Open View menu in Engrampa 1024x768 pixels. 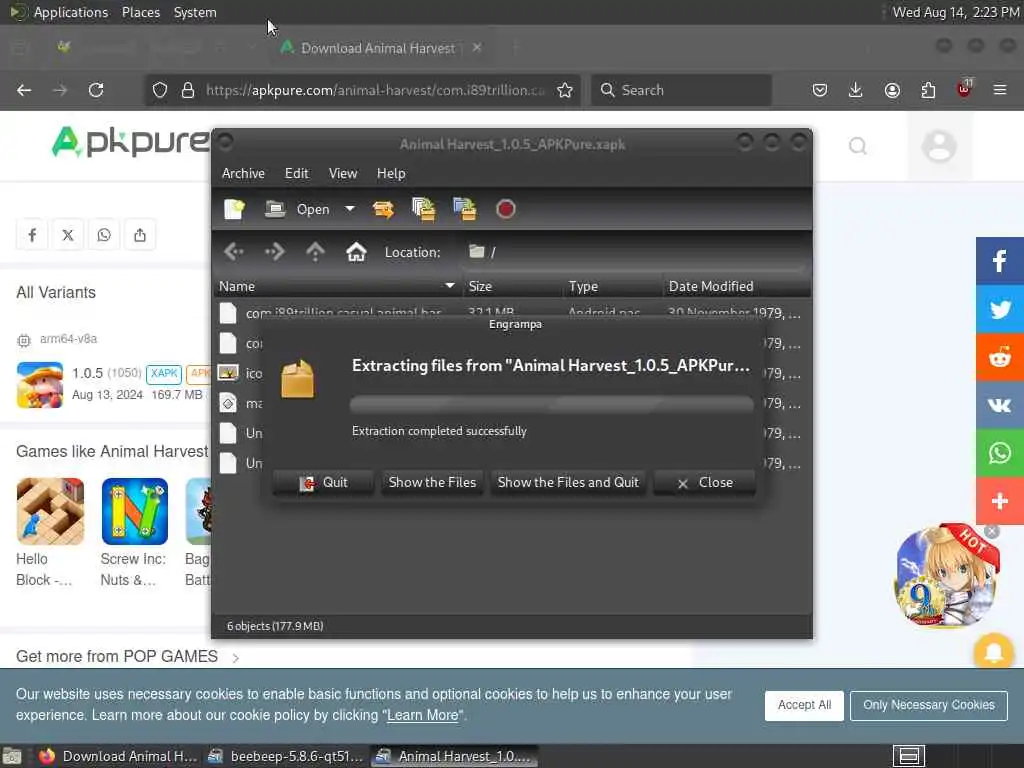343,173
